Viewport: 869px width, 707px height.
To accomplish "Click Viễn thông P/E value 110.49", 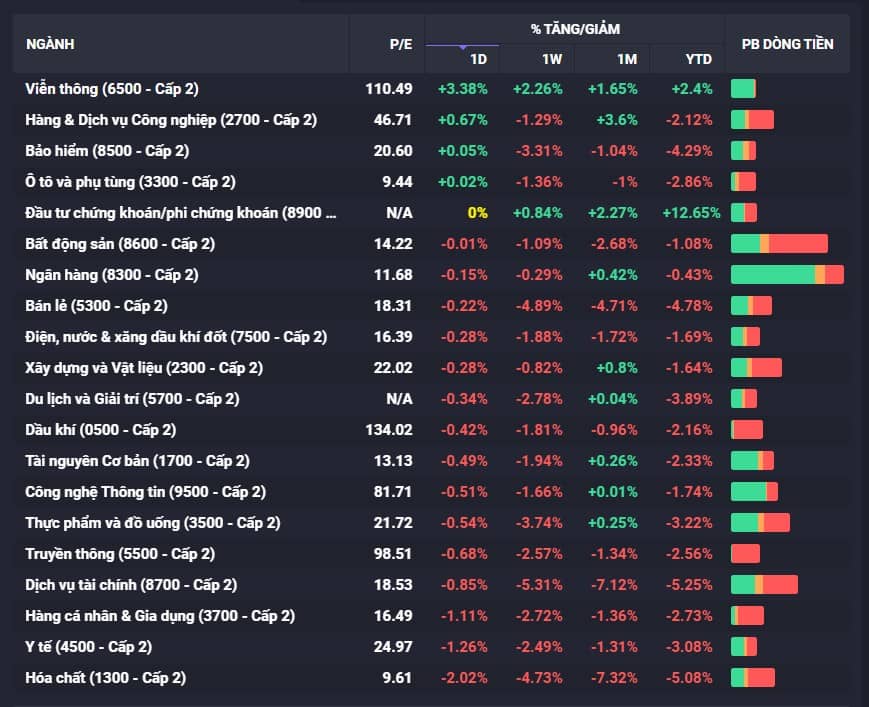I will [389, 89].
